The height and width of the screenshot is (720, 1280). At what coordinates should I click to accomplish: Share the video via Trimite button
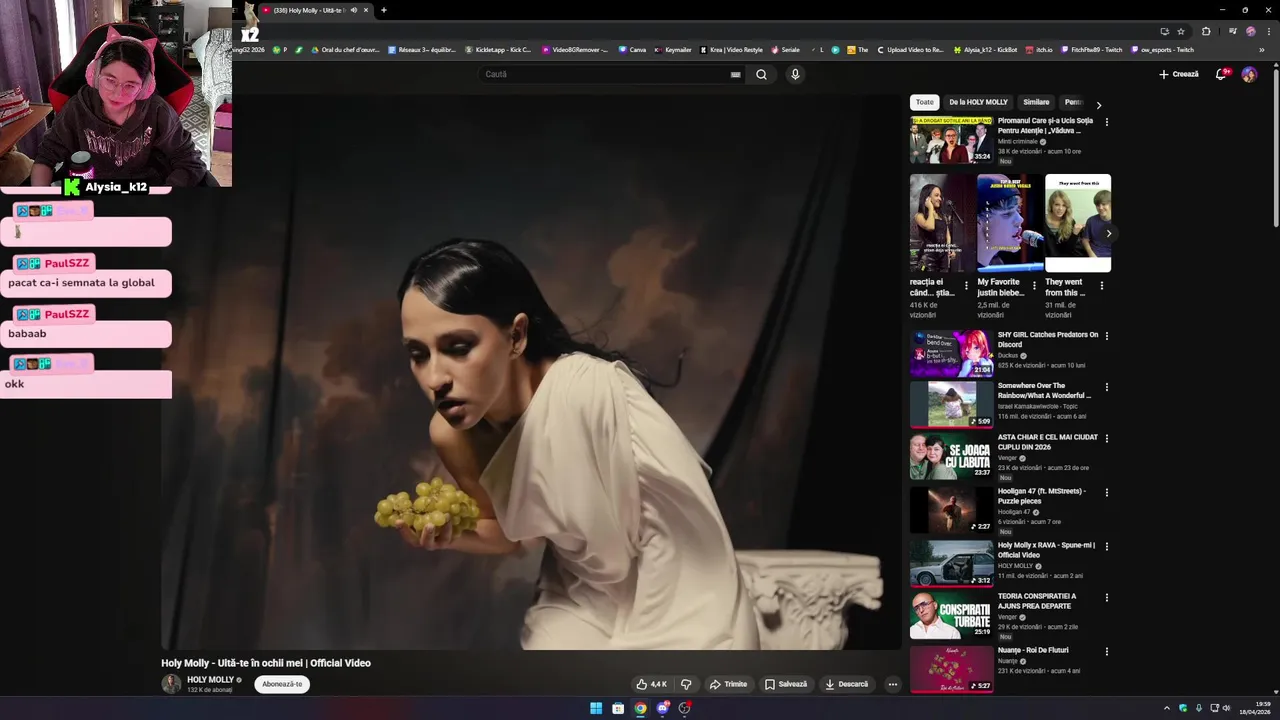728,684
